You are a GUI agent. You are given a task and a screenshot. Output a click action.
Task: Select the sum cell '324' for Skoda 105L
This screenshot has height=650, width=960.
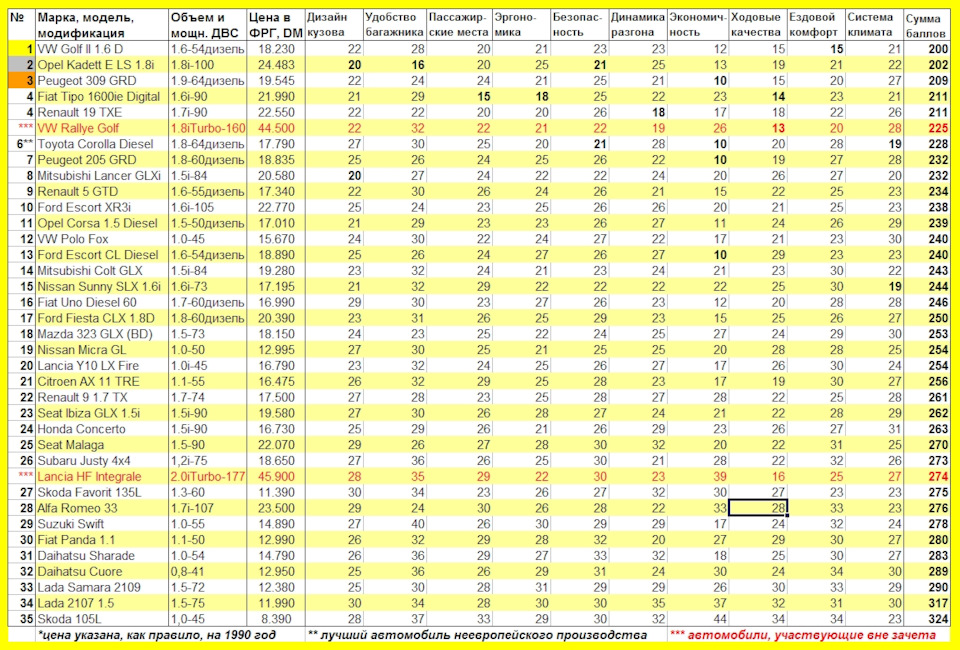tap(927, 619)
